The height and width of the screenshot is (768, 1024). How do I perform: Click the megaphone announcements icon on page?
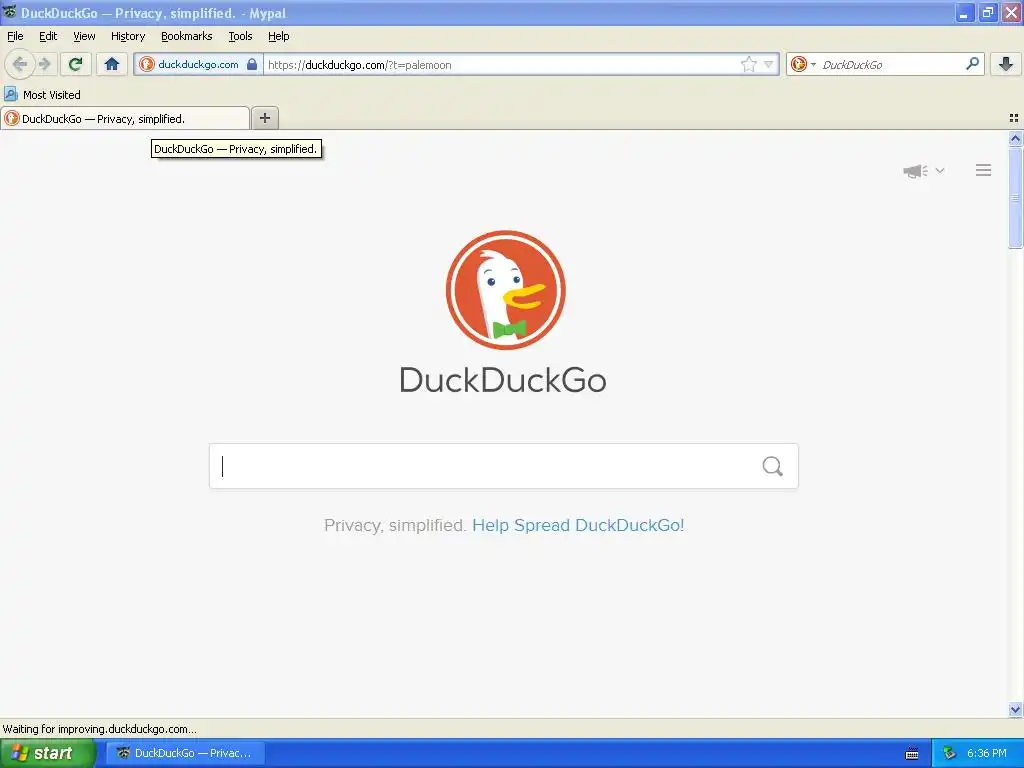pos(916,171)
